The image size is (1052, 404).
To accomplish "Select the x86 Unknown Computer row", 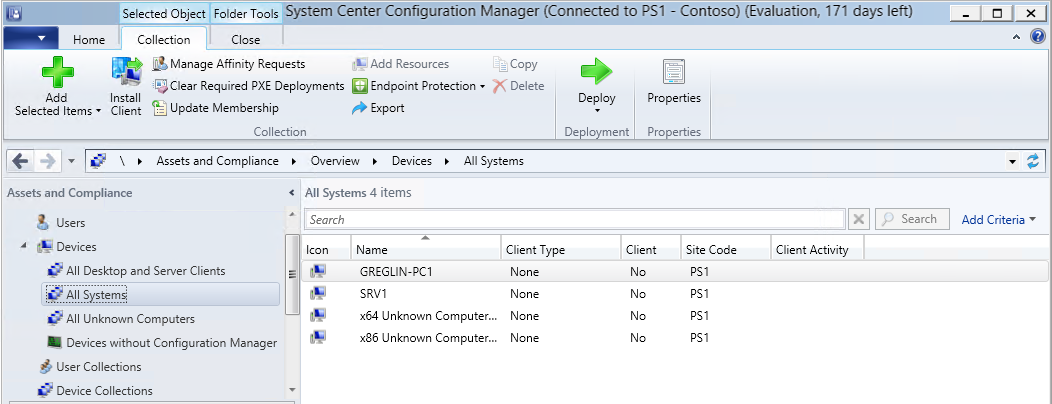I will (x=676, y=338).
